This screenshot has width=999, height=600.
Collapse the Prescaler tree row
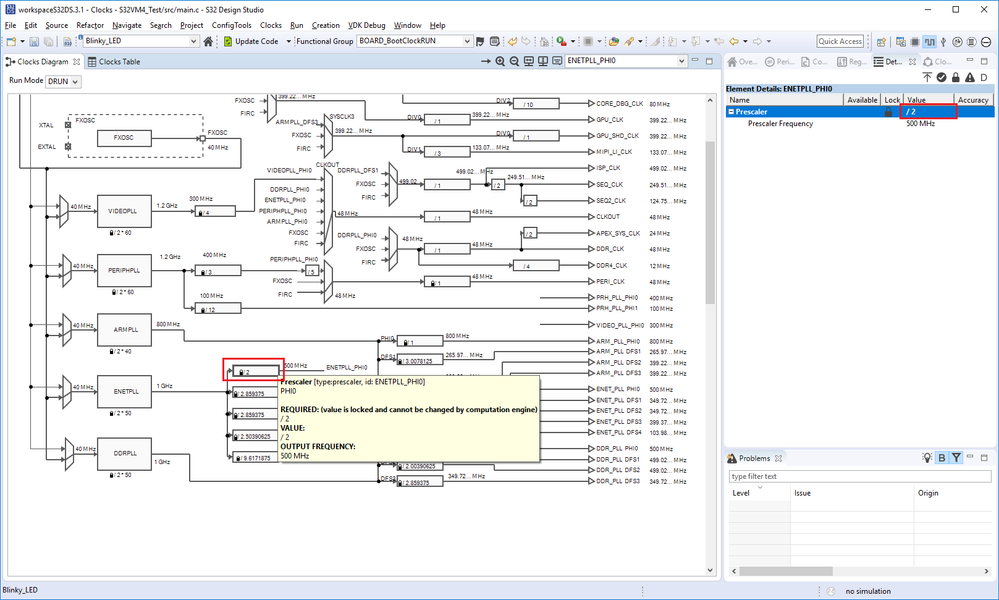(731, 111)
